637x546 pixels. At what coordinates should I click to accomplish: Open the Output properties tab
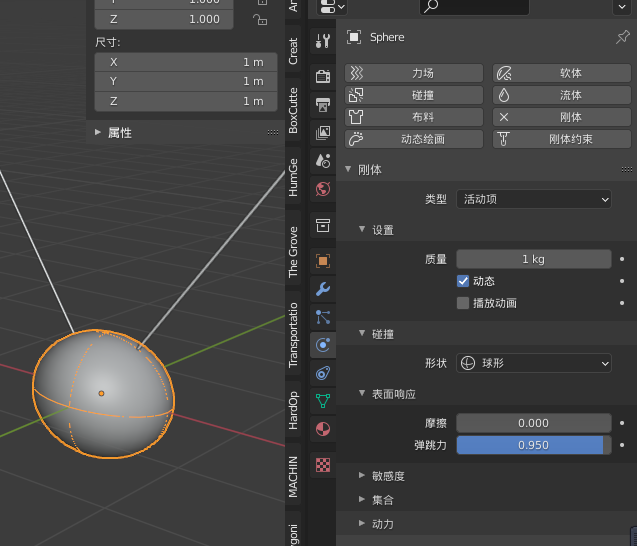323,104
